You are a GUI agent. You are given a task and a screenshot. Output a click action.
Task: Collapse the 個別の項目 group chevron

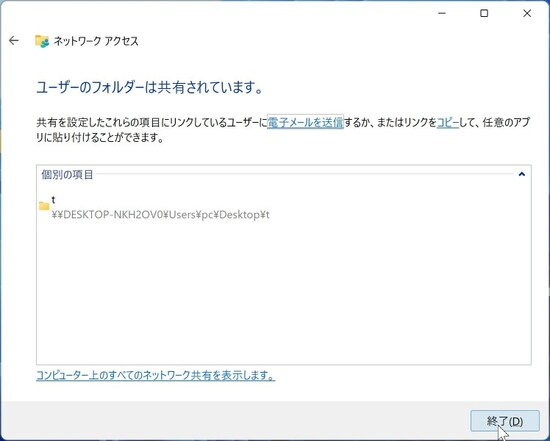coord(522,174)
